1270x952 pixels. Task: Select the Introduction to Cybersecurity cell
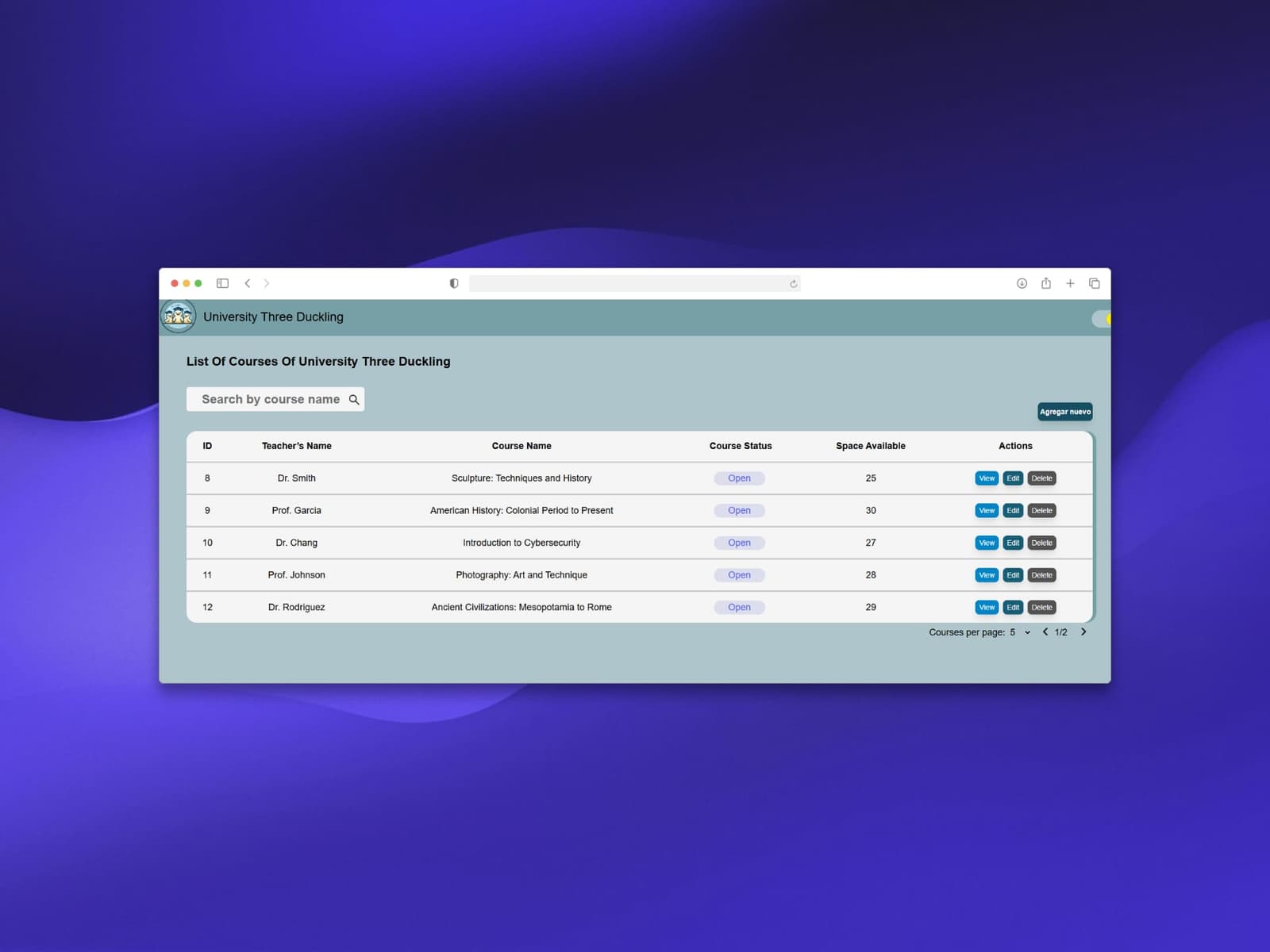coord(521,543)
